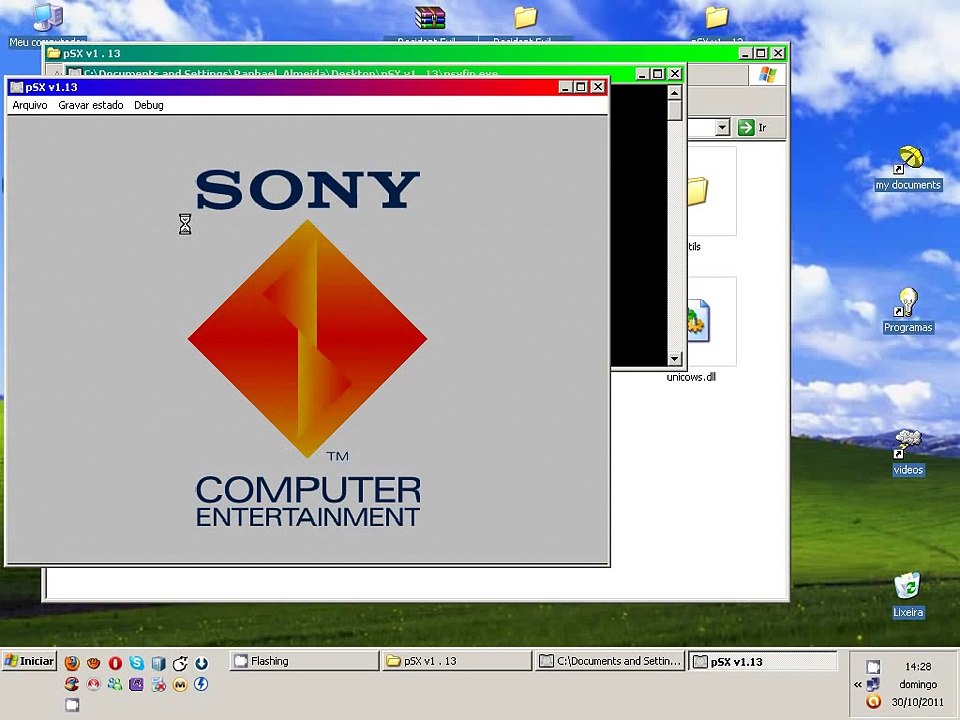Switch to the pSX v1.13 emulator taskbar button
Viewport: 960px width, 720px height.
[763, 661]
